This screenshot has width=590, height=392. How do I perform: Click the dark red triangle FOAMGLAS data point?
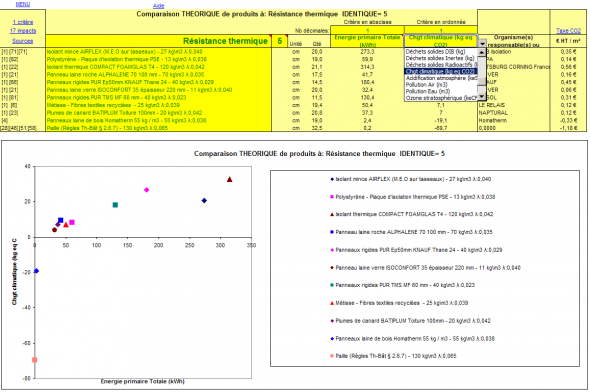[x=230, y=179]
